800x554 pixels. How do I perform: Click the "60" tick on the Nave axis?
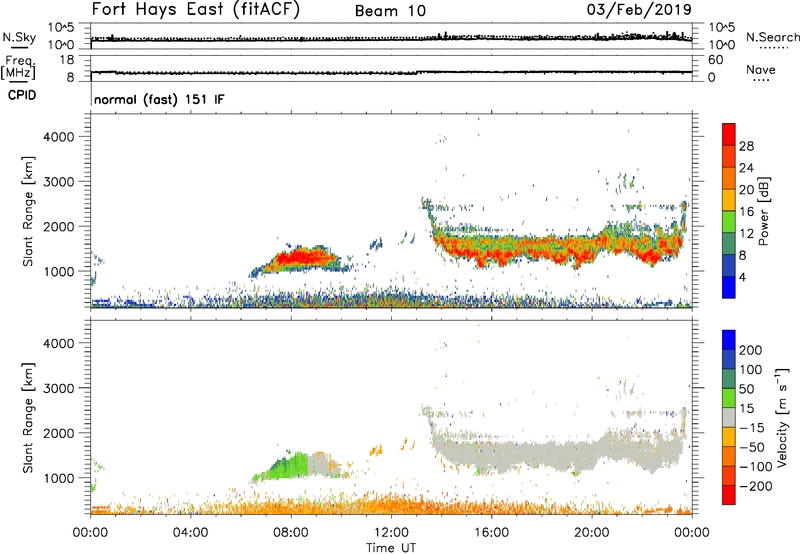pyautogui.click(x=715, y=60)
